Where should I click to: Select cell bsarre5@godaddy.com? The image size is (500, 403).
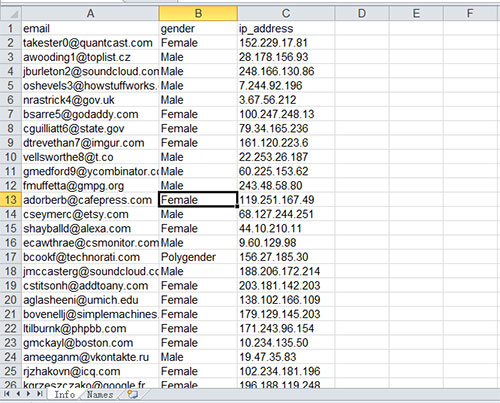pos(90,114)
